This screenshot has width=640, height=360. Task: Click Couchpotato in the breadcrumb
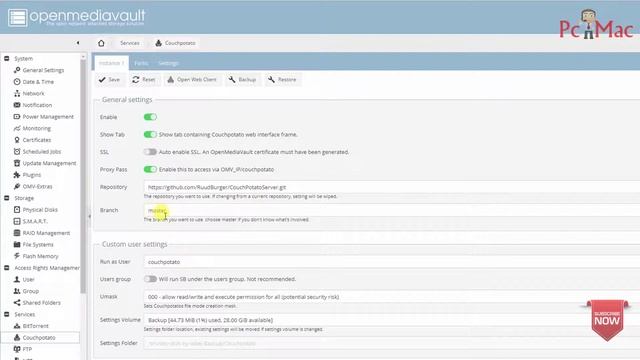(x=176, y=43)
